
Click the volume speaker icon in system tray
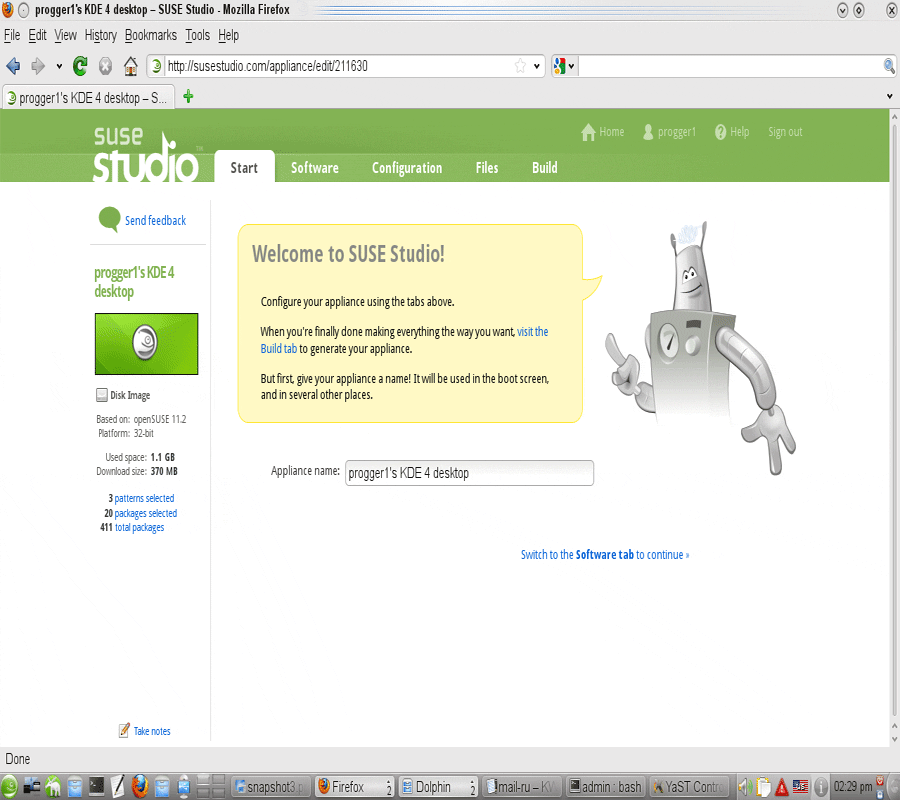744,786
